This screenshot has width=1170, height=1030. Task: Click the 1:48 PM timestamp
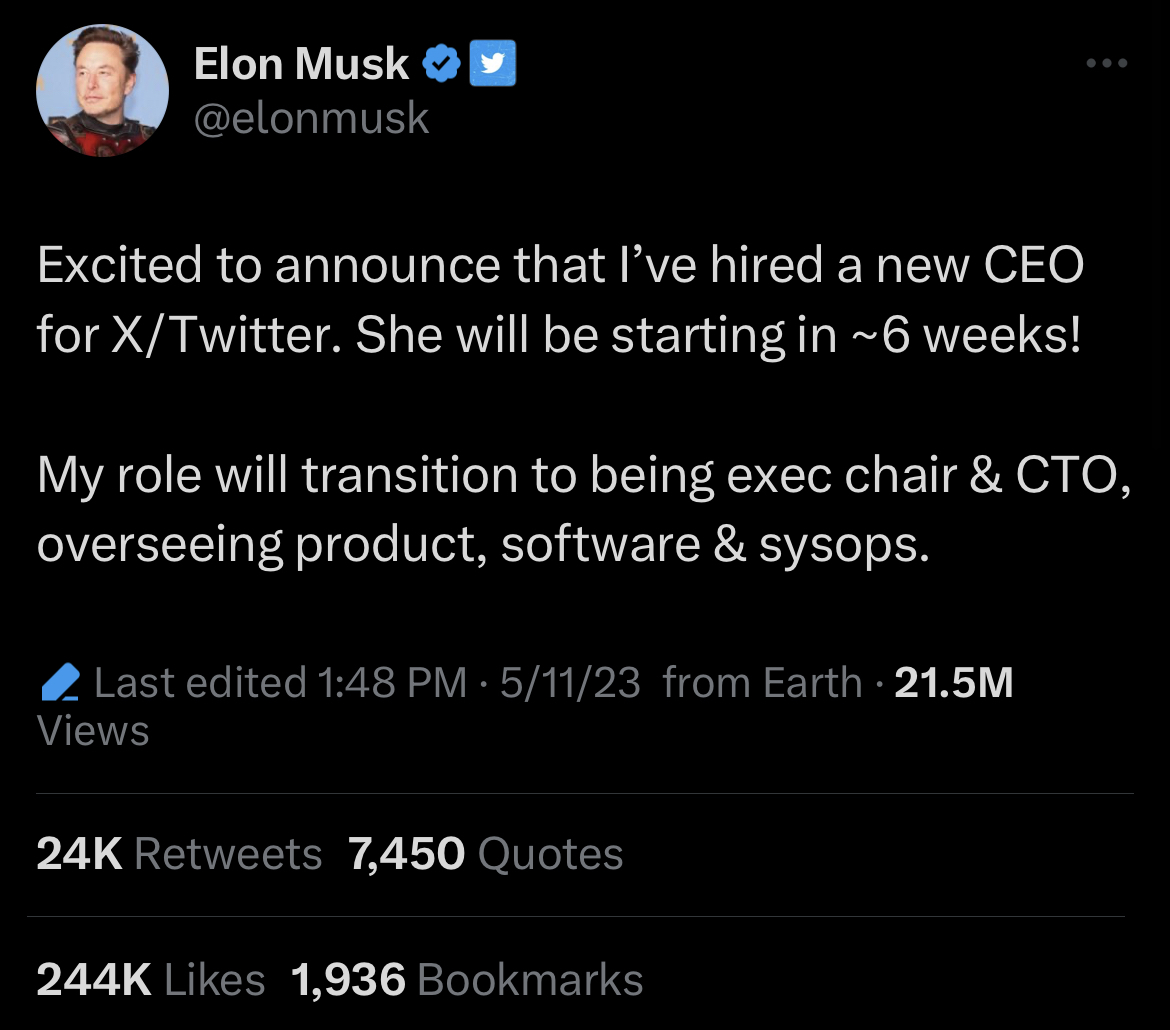[391, 683]
